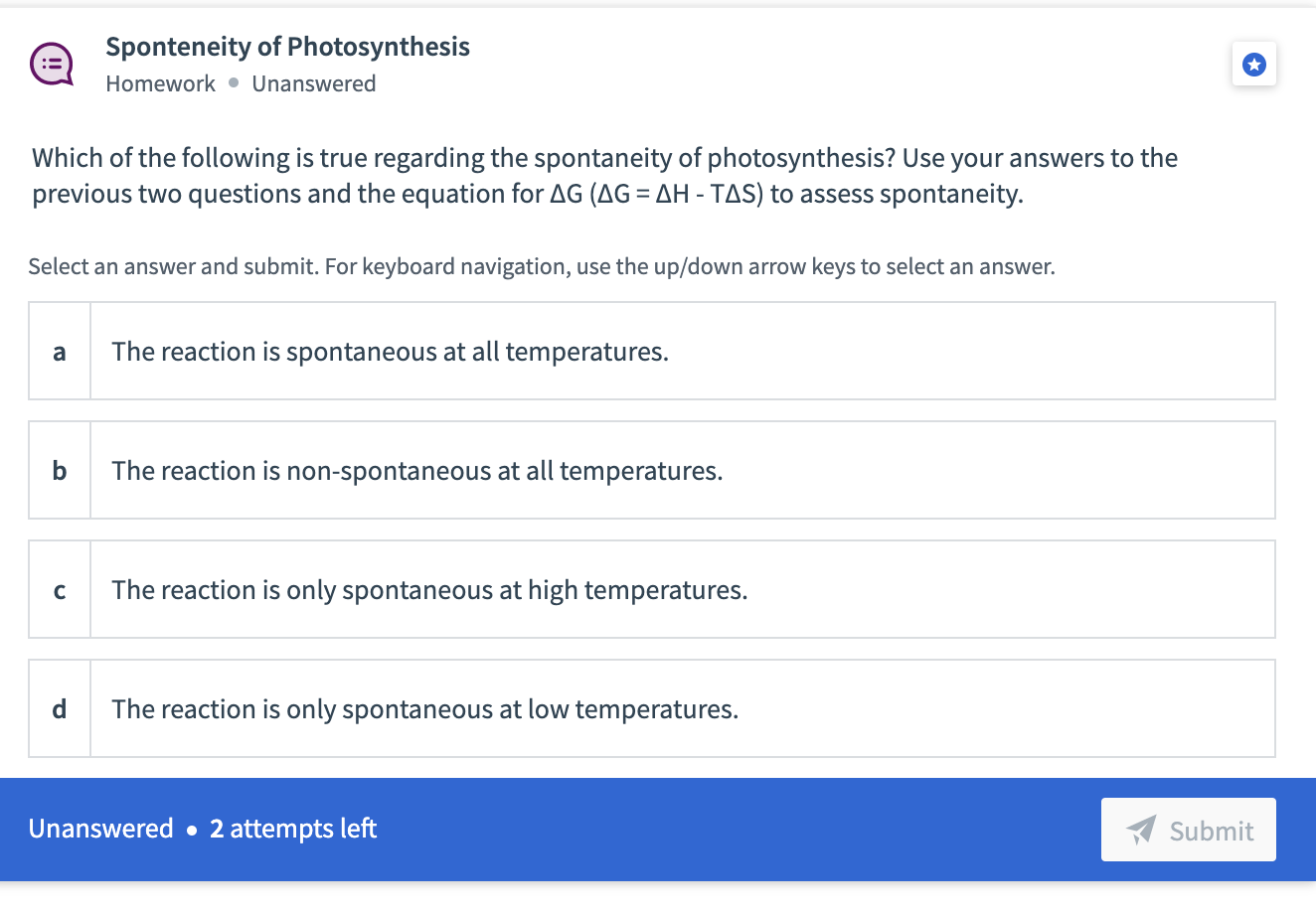Click 'Unanswered' status in the blue footer
Image resolution: width=1316 pixels, height=914 pixels.
tap(100, 829)
